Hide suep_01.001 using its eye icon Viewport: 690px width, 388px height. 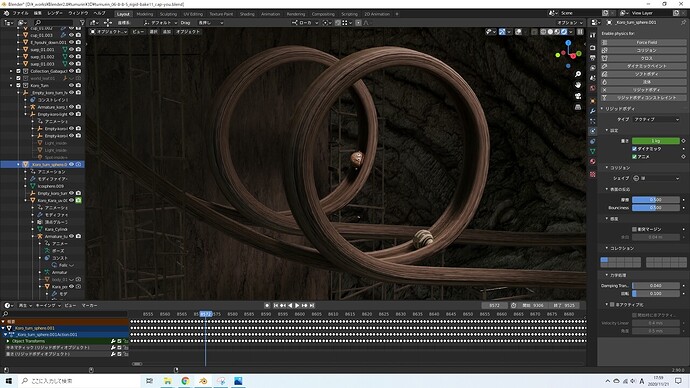point(71,50)
